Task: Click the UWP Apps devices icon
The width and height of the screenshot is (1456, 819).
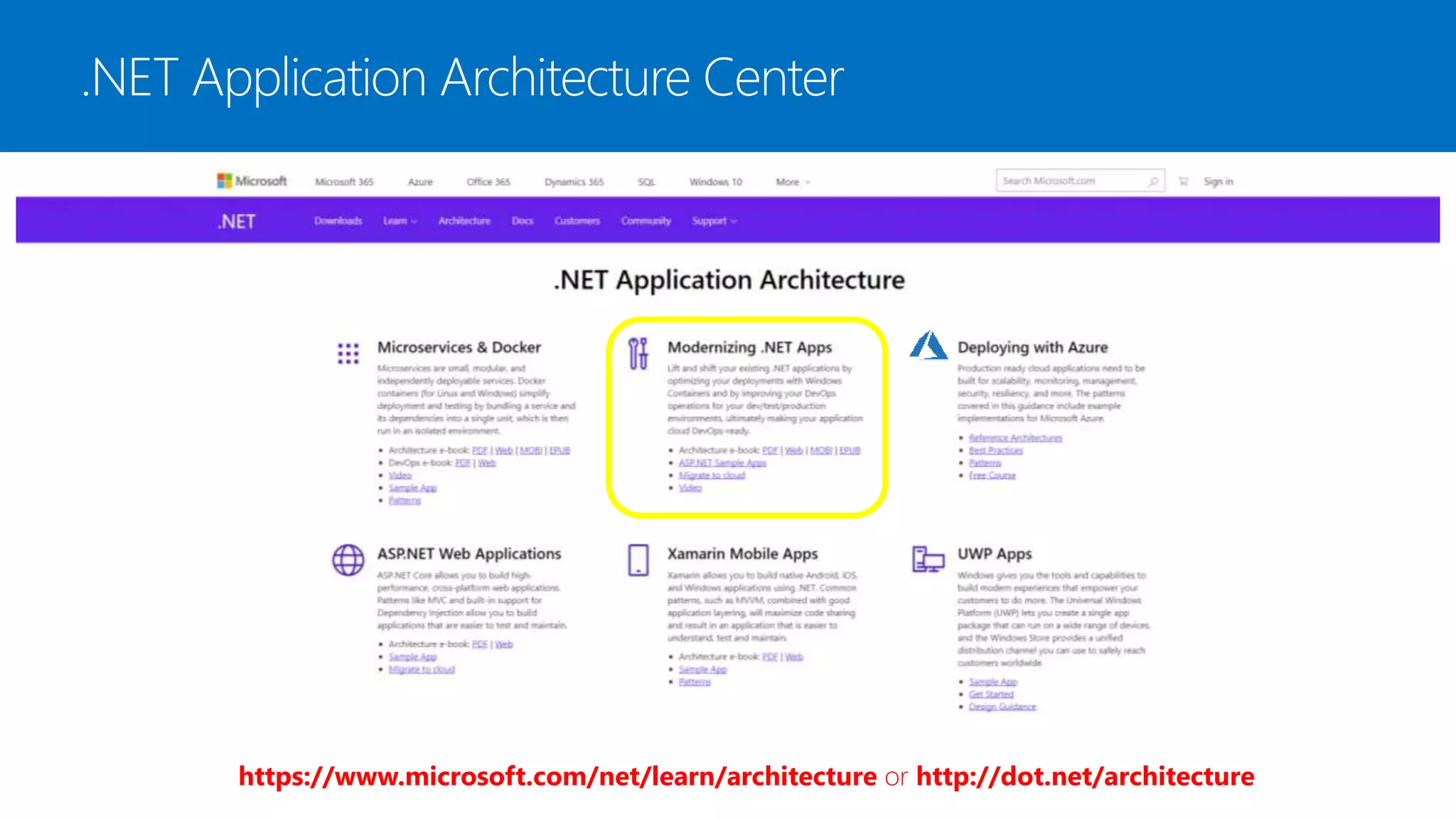Action: tap(928, 560)
